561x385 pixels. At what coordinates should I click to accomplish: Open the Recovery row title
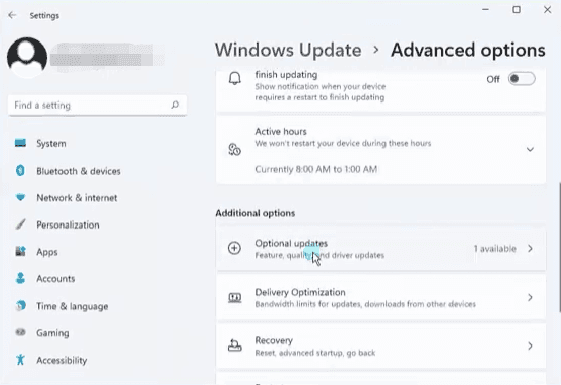[274, 340]
